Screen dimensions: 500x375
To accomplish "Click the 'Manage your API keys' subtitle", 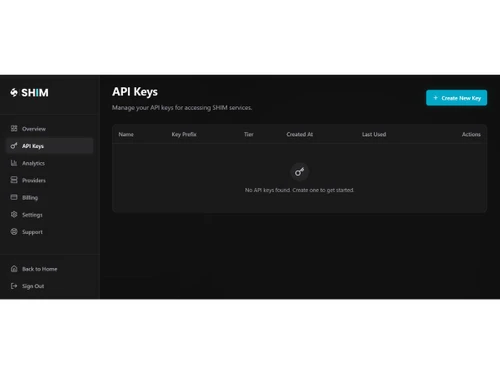I will [182, 108].
